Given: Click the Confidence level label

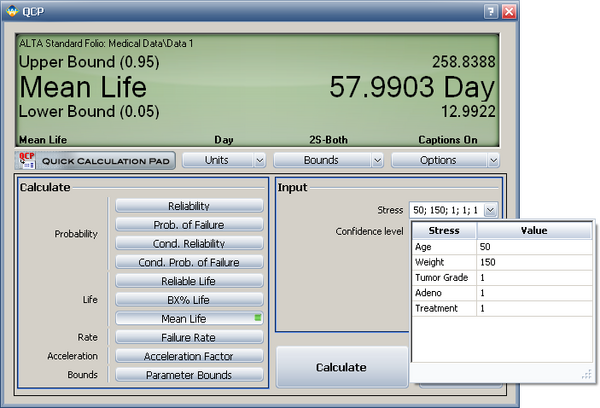Looking at the screenshot, I should click(369, 232).
